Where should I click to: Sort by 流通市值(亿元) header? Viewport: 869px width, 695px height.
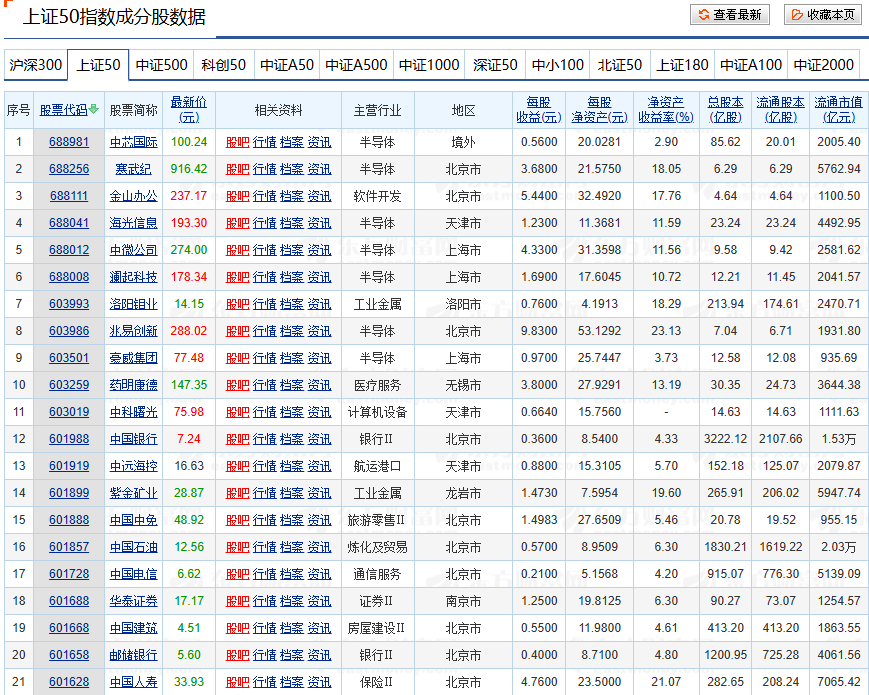[x=839, y=110]
